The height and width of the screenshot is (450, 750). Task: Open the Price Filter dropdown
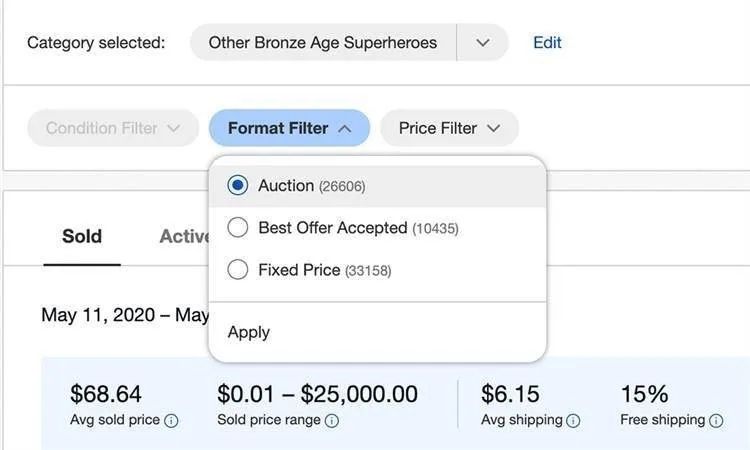pos(449,128)
